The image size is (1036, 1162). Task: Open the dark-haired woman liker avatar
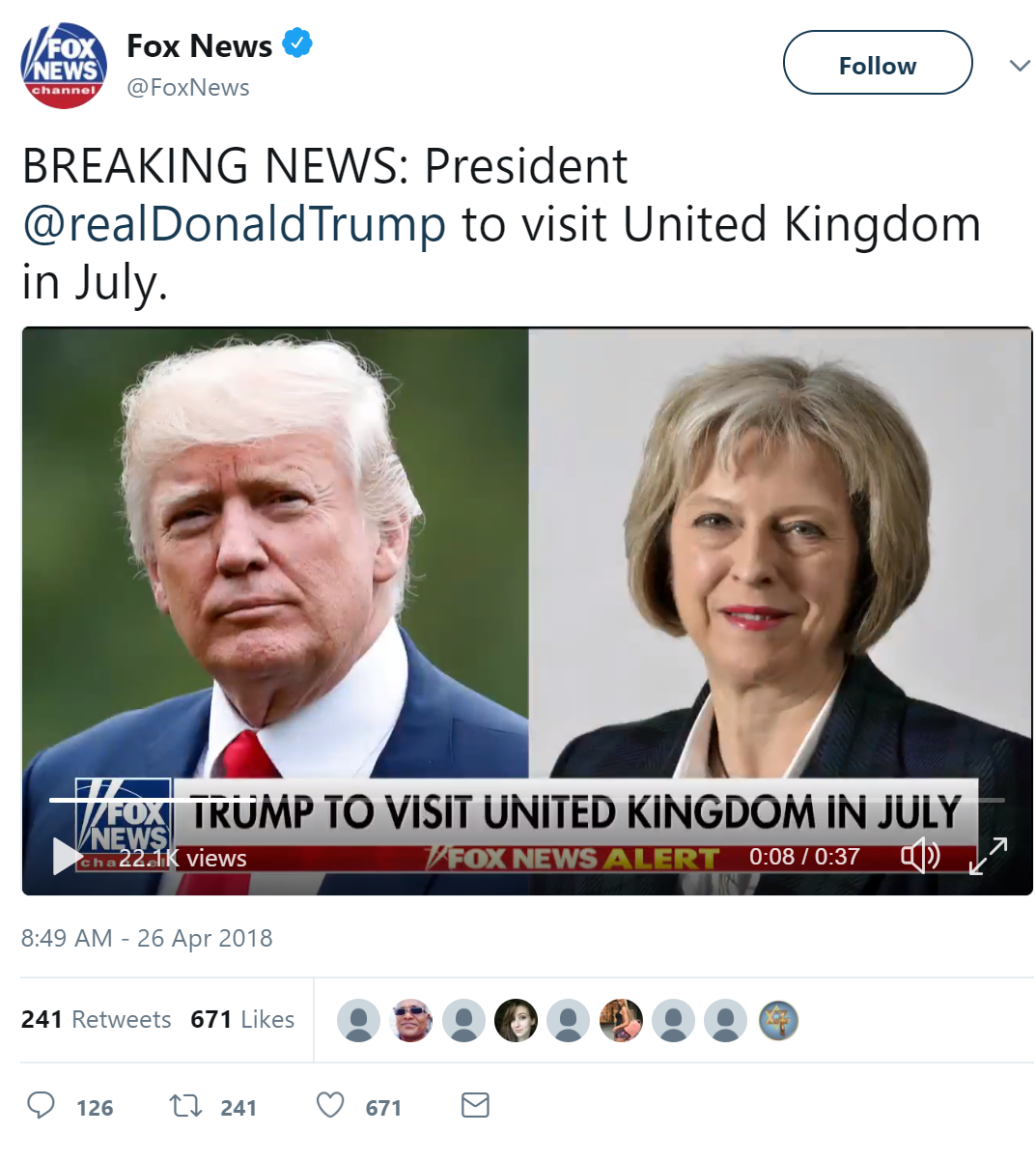516,1020
